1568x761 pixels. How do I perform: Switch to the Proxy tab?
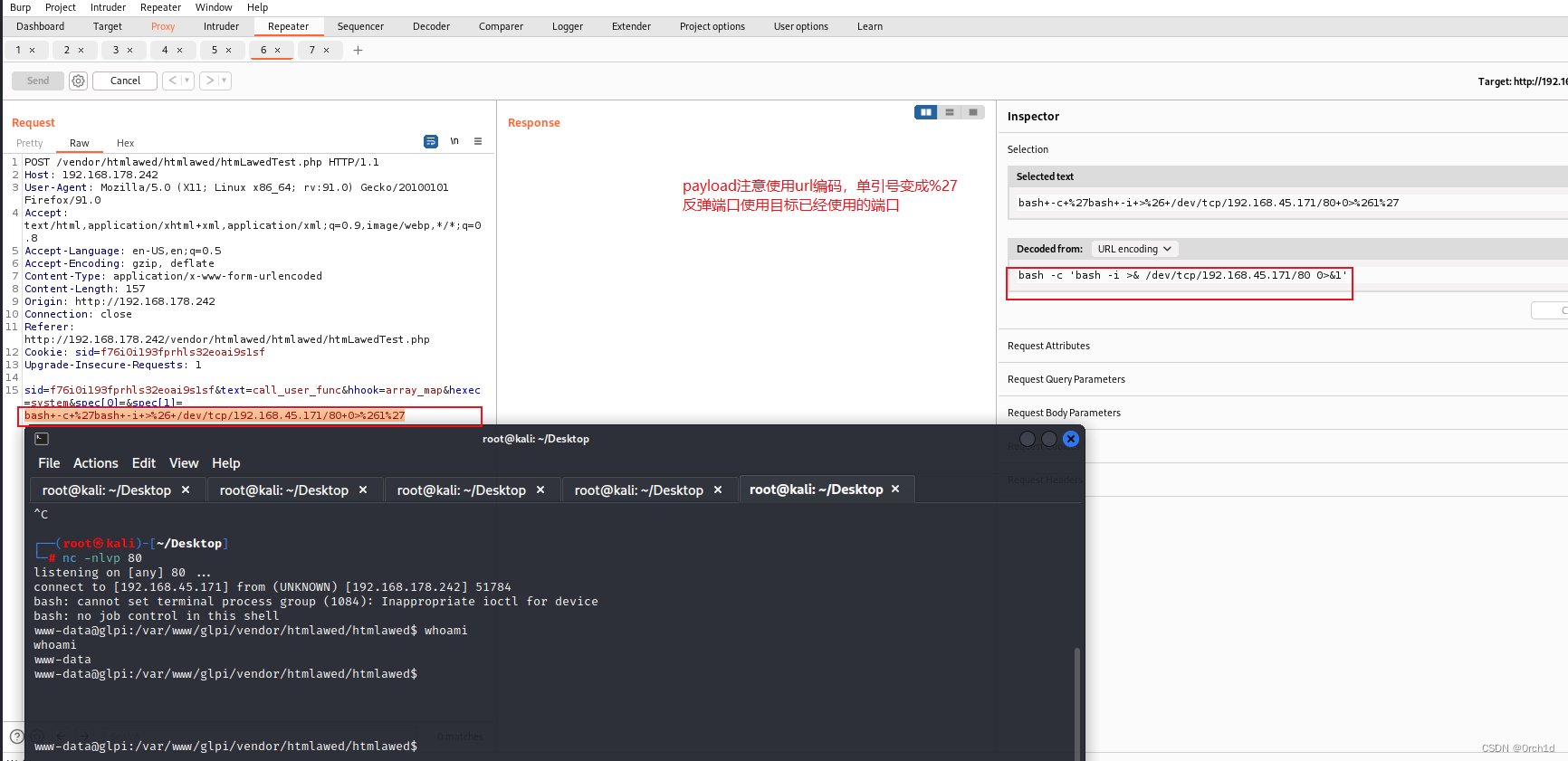163,26
